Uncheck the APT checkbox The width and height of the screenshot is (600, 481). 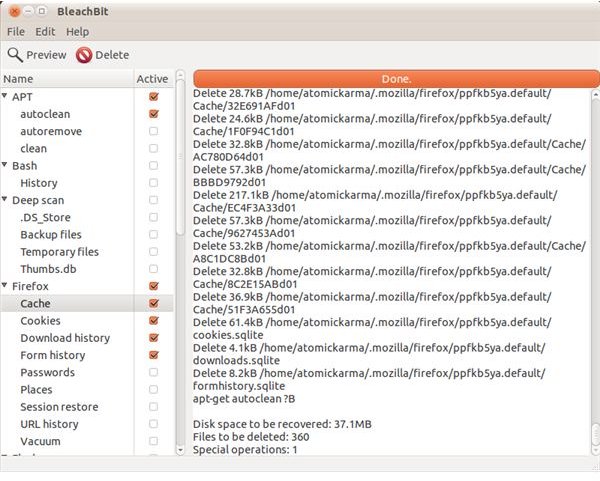153,97
